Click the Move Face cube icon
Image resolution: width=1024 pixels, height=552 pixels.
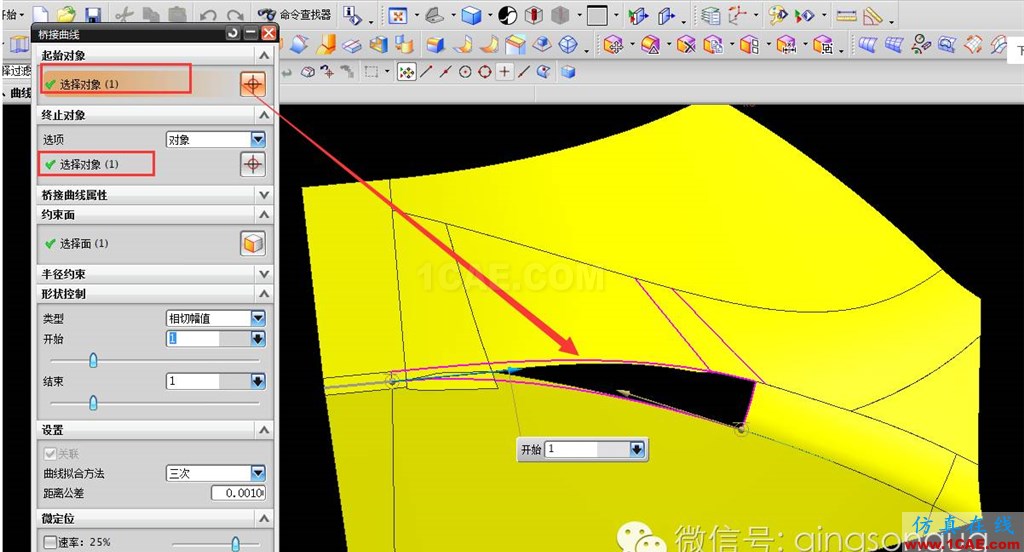coord(613,44)
